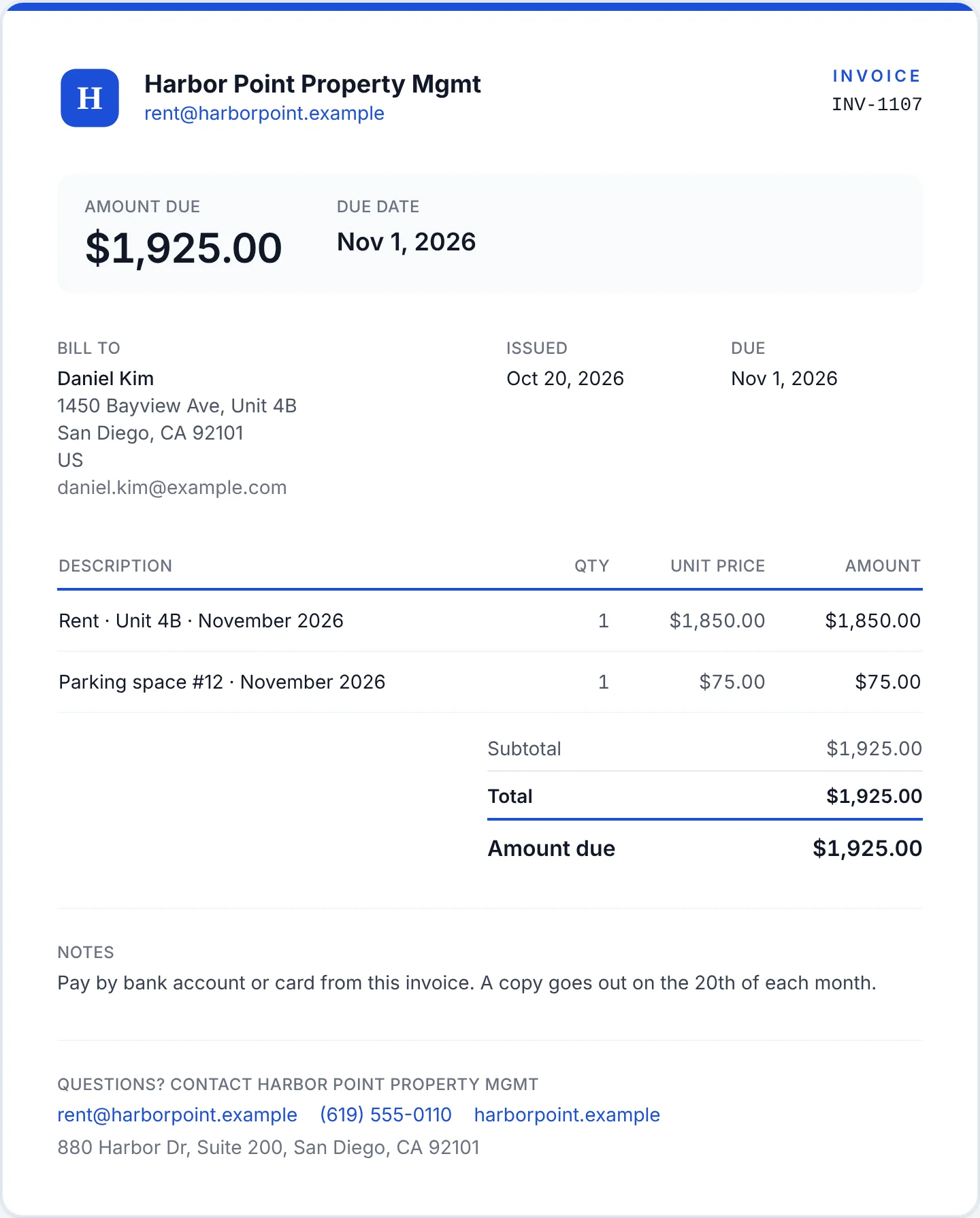
Task: Call the (619) 555-0110 phone link
Action: tap(386, 1115)
